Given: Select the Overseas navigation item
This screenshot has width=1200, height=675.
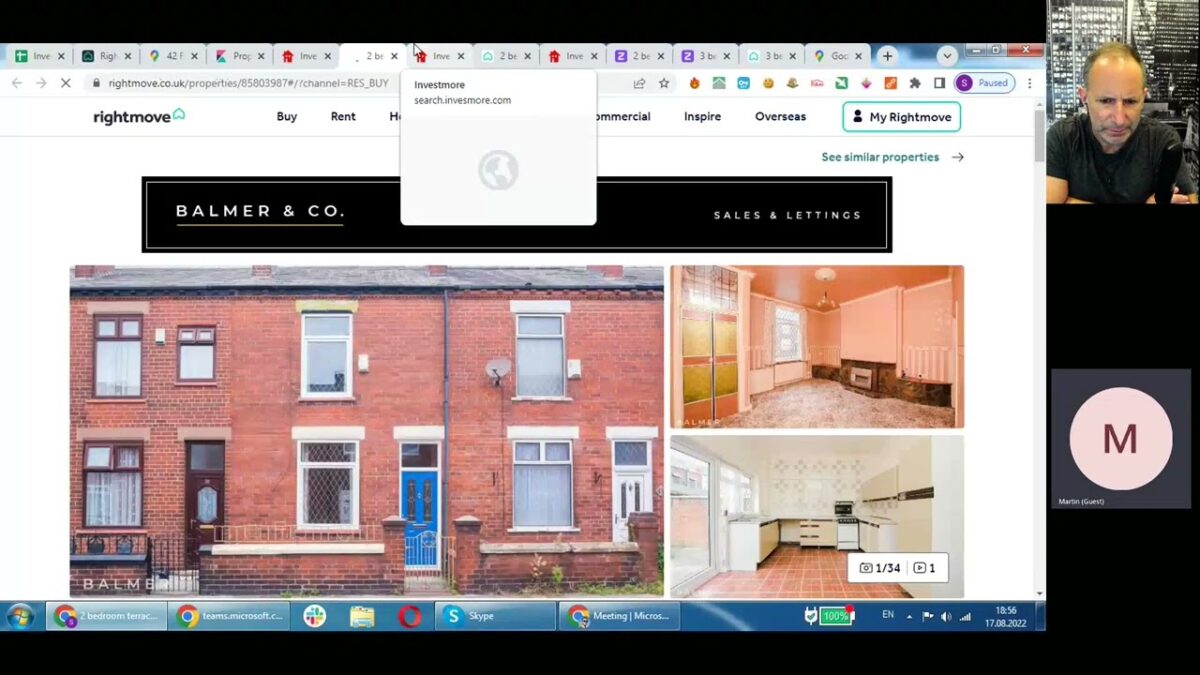Looking at the screenshot, I should [780, 116].
